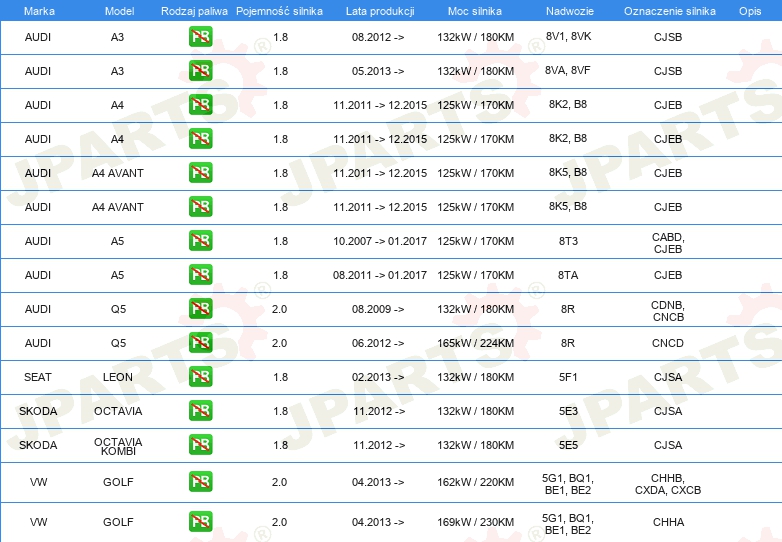782x542 pixels.
Task: Click the fuel icon in the GOLF 162kW row
Action: (200, 482)
